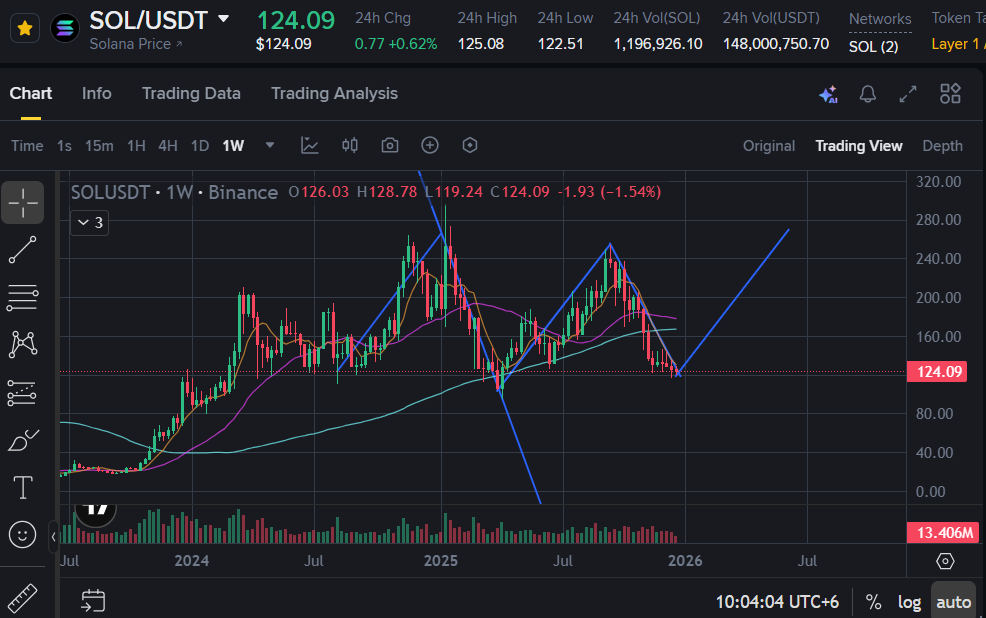Select the 1W interval

click(233, 146)
